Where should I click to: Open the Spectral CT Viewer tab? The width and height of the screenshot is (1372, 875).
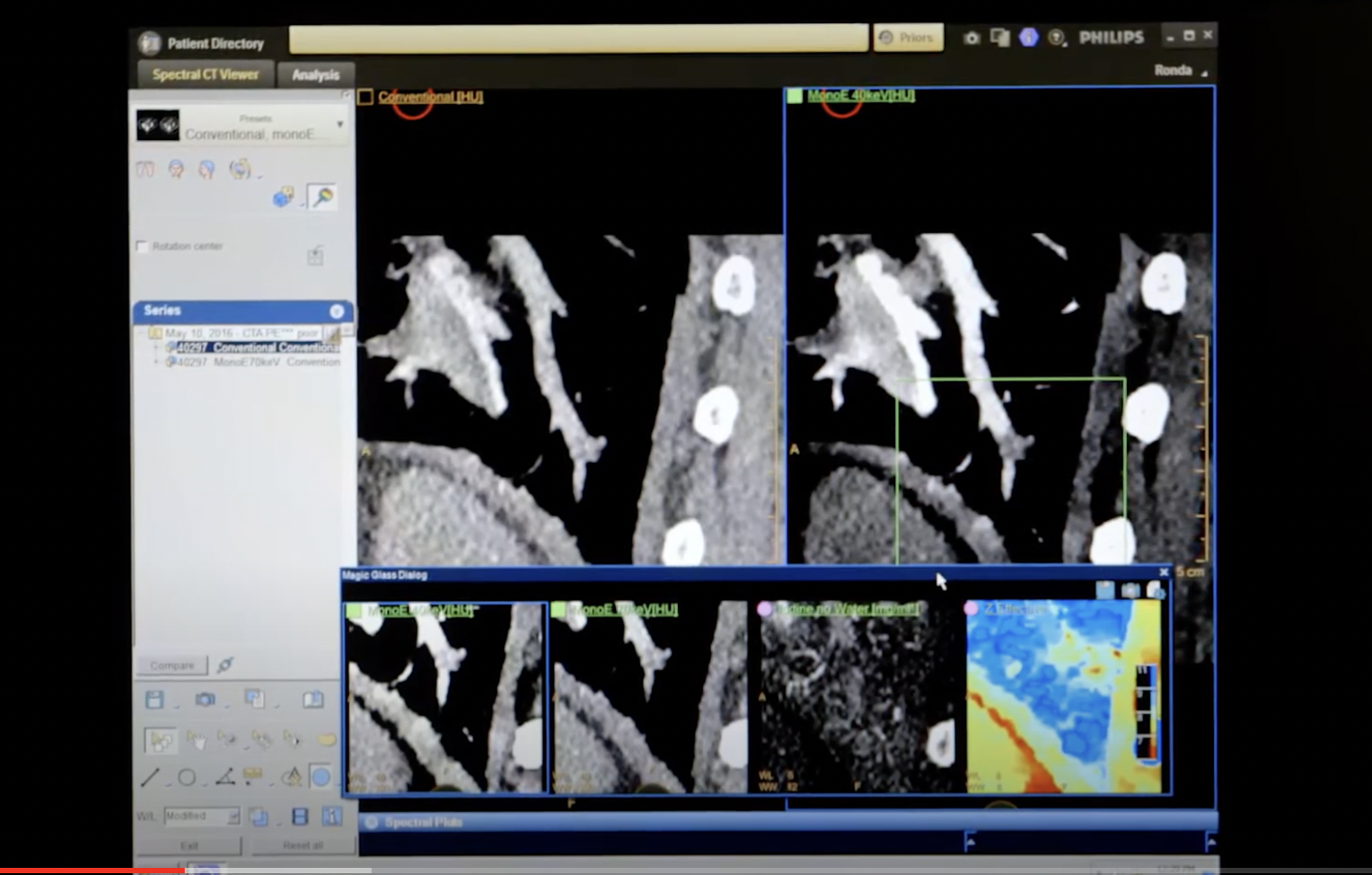pyautogui.click(x=206, y=75)
